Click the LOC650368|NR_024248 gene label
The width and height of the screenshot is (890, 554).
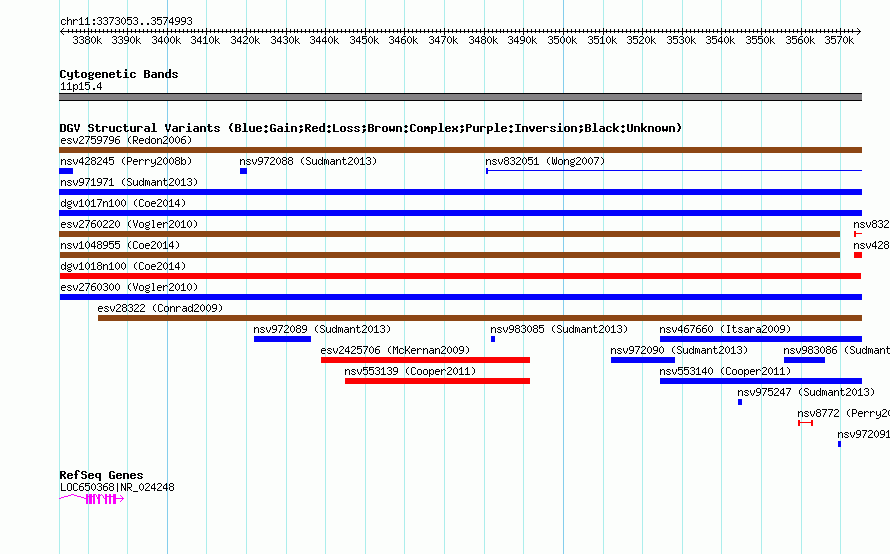(x=117, y=487)
